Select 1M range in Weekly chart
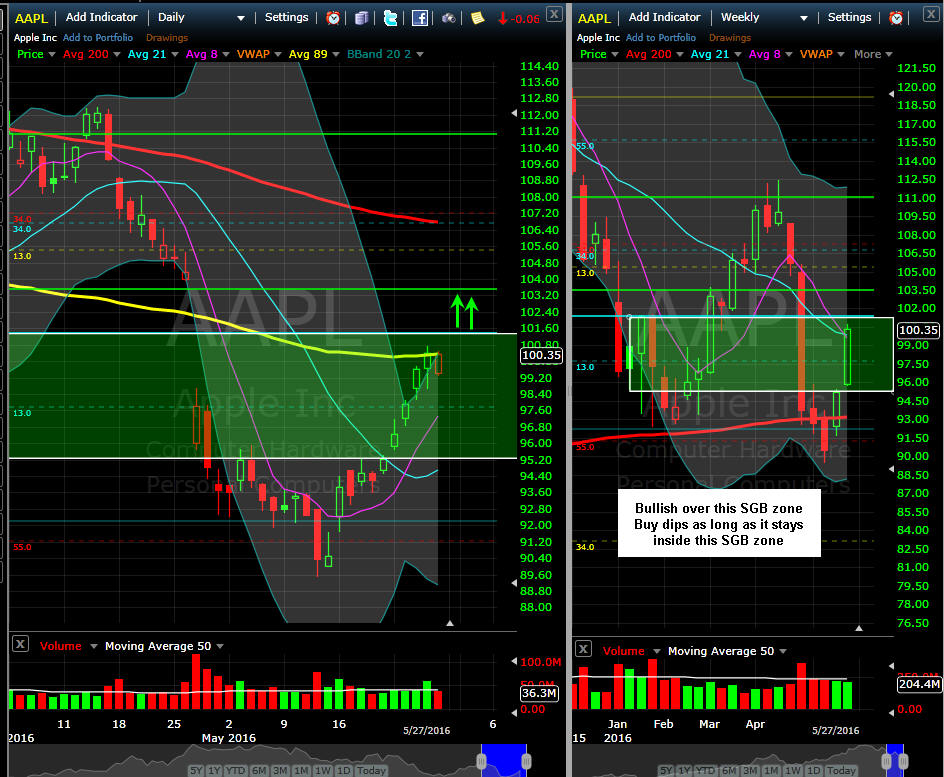 pyautogui.click(x=771, y=770)
